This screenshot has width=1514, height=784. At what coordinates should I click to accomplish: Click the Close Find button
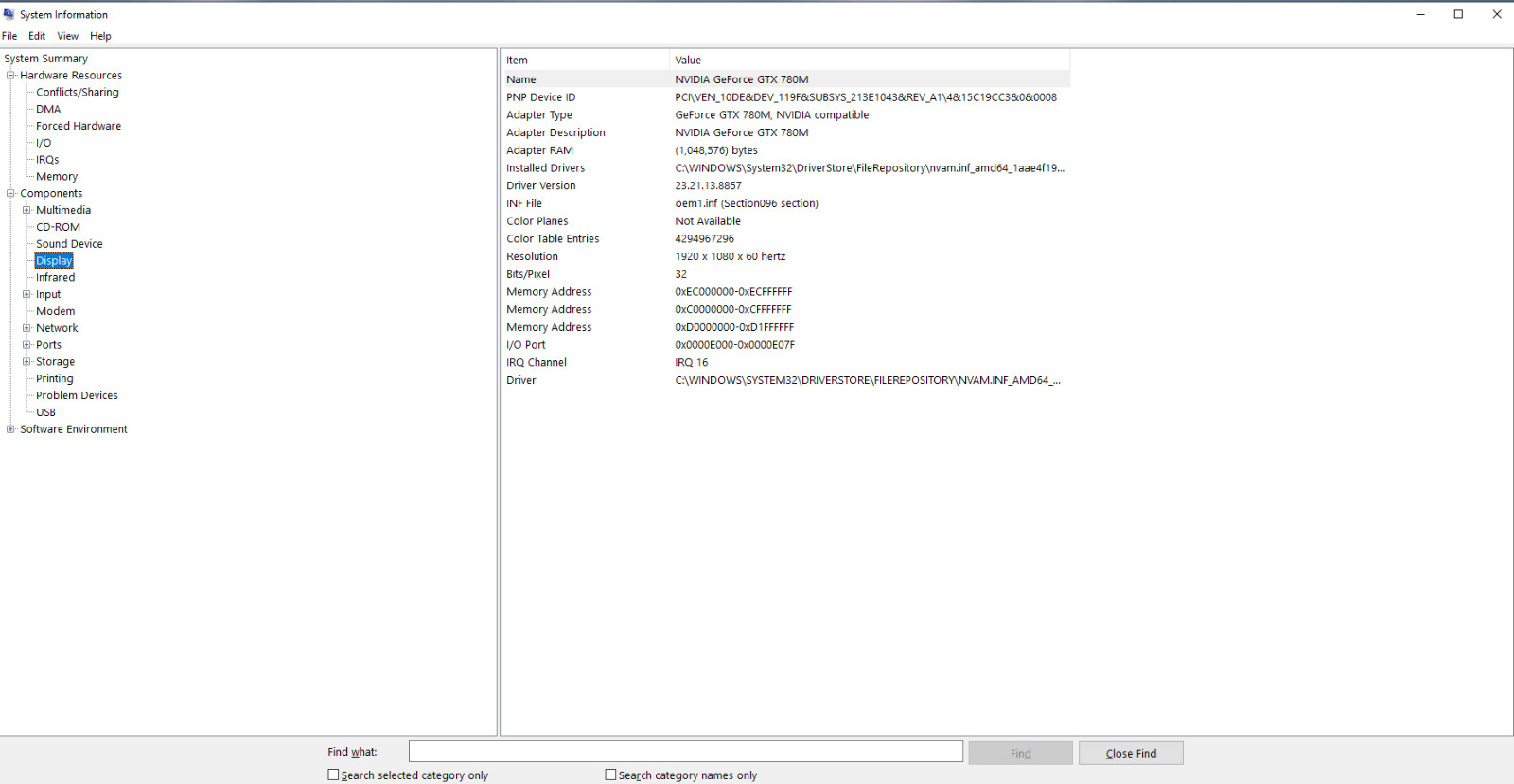1131,753
